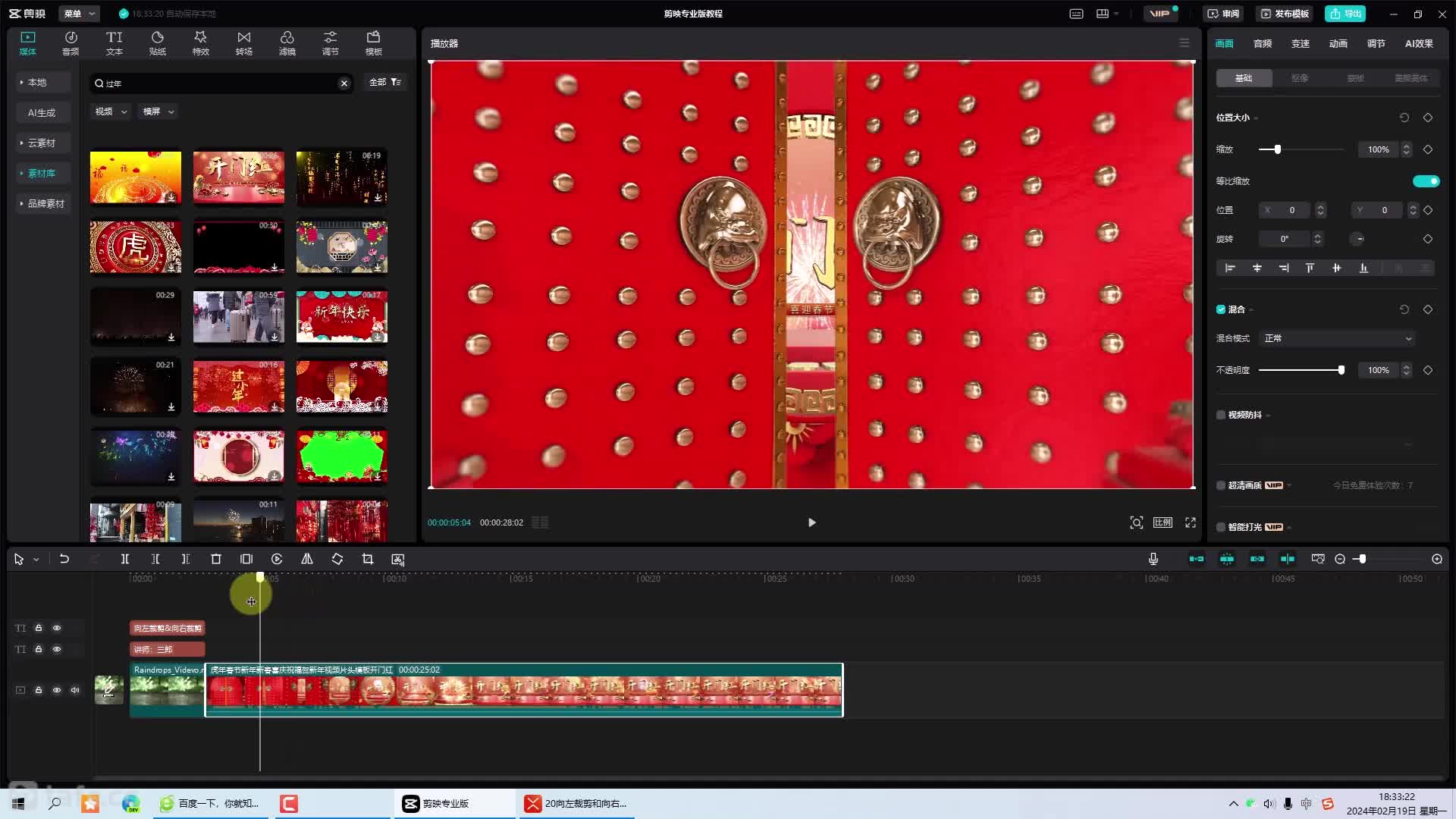Adjust the 缩放 (scale) slider handle
1456x819 pixels.
pyautogui.click(x=1278, y=149)
